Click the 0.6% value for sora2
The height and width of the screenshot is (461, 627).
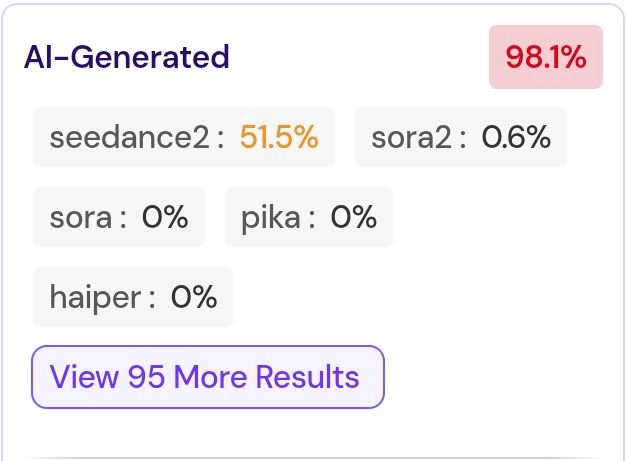(x=516, y=137)
